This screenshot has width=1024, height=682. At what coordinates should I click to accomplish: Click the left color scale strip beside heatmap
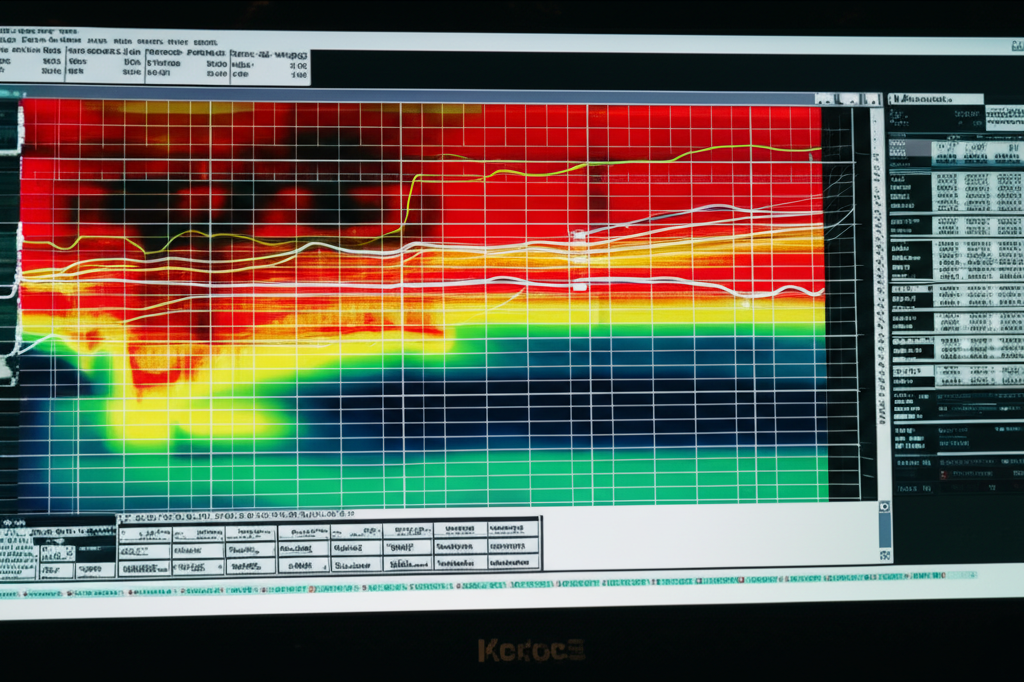click(x=9, y=240)
